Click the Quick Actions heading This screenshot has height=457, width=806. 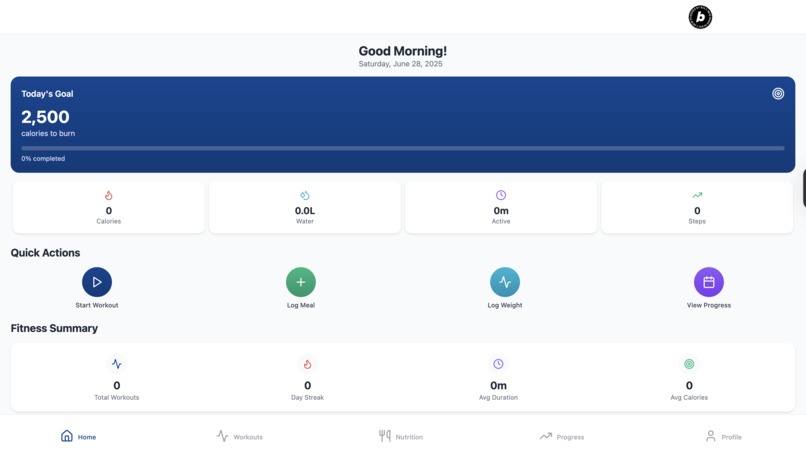[45, 252]
